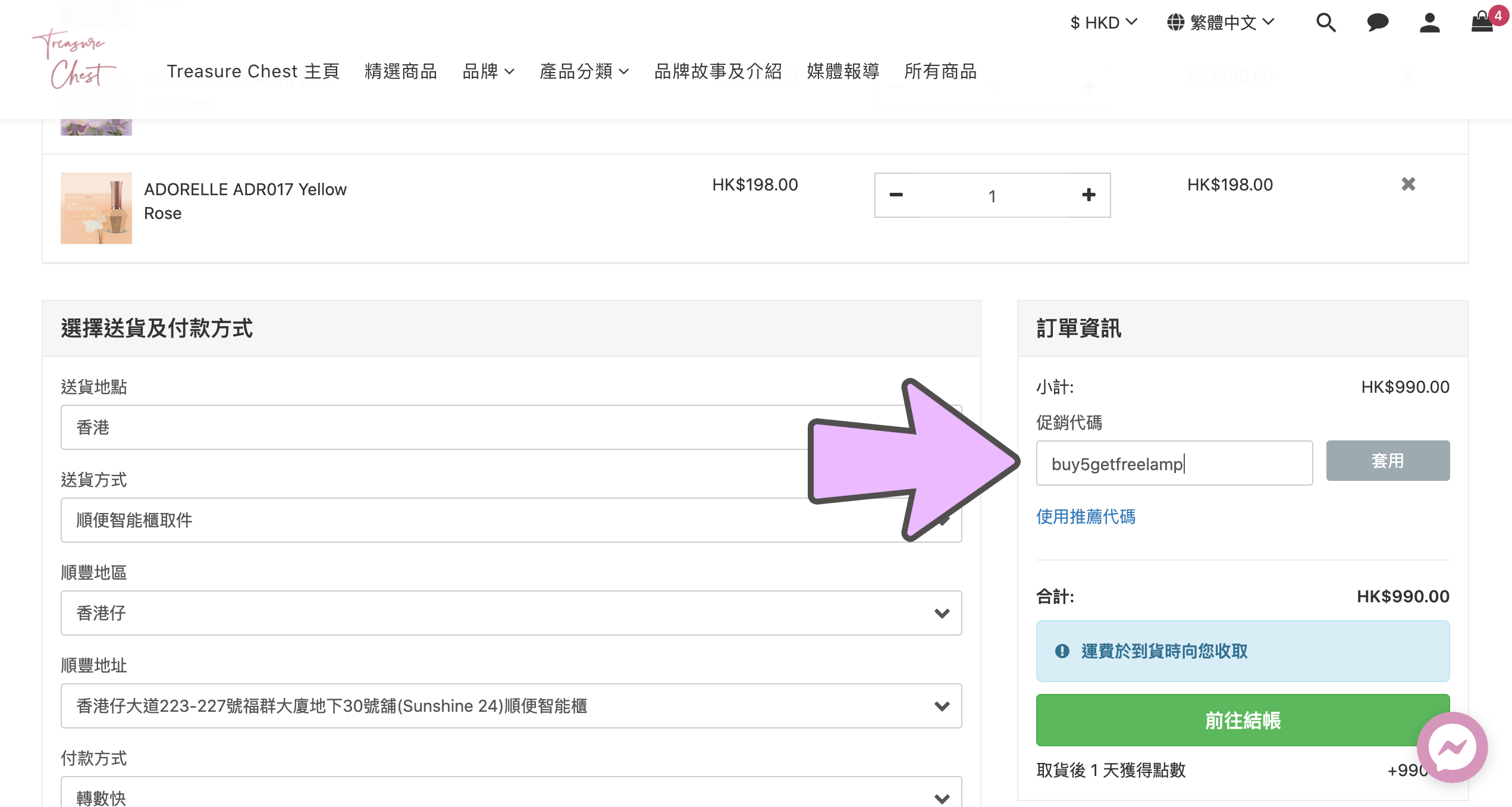The width and height of the screenshot is (1512, 807).
Task: Open the 品牌 navigation menu
Action: click(488, 71)
